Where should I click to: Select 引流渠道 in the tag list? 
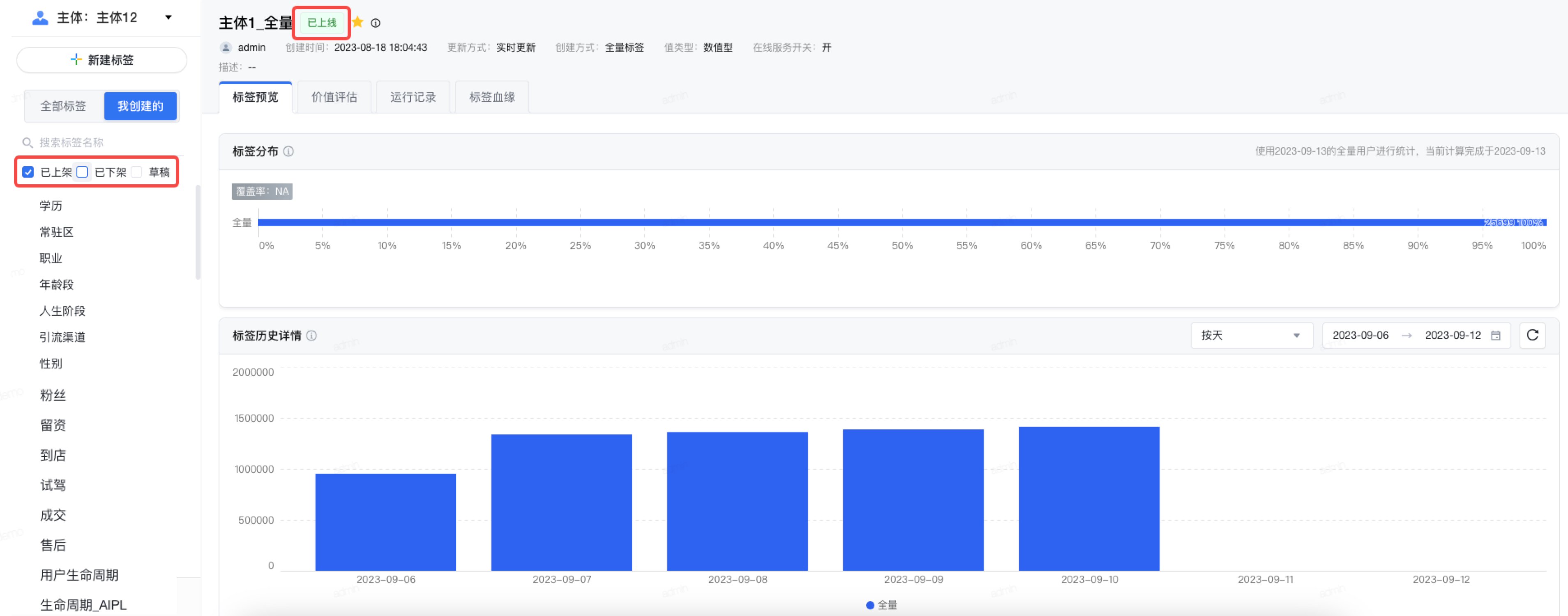point(63,337)
